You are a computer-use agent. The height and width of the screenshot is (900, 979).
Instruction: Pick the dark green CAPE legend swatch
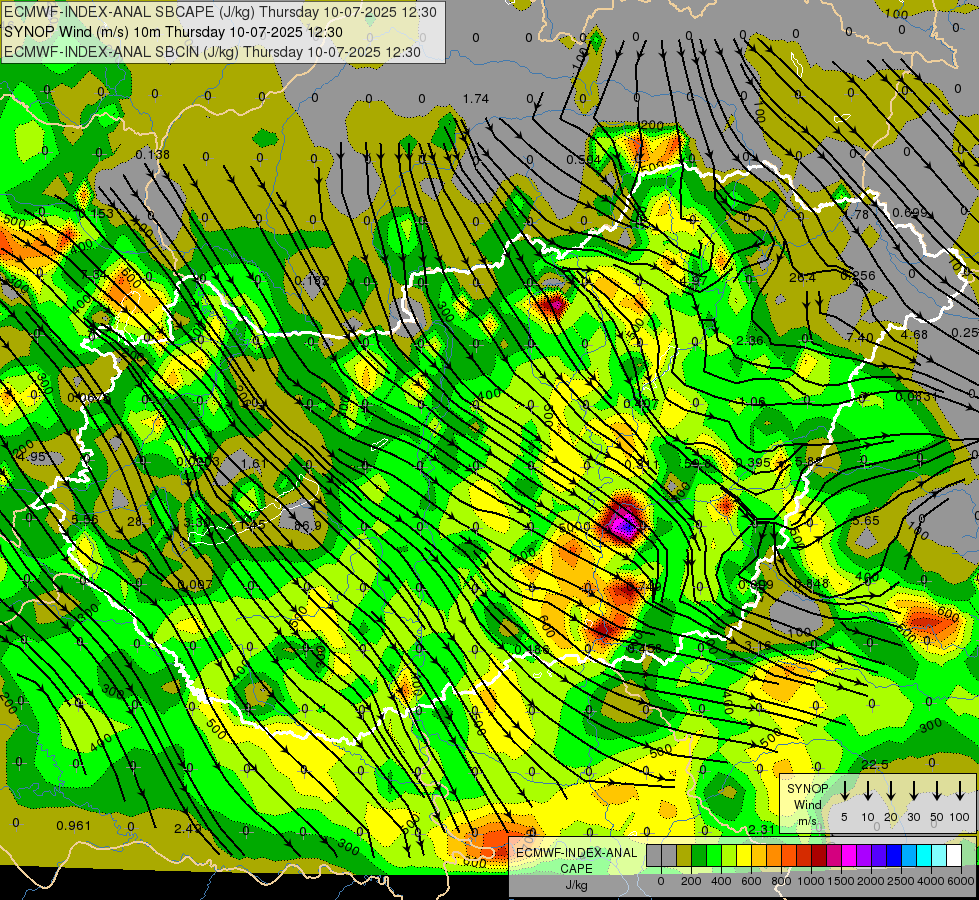tap(699, 856)
